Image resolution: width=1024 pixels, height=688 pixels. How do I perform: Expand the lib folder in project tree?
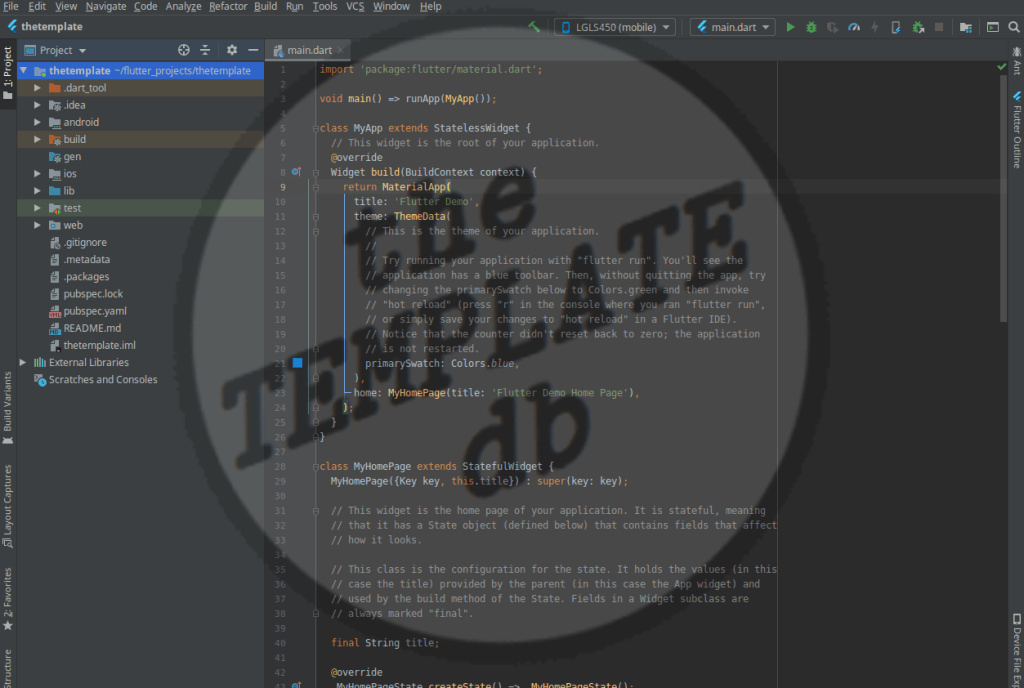click(37, 191)
